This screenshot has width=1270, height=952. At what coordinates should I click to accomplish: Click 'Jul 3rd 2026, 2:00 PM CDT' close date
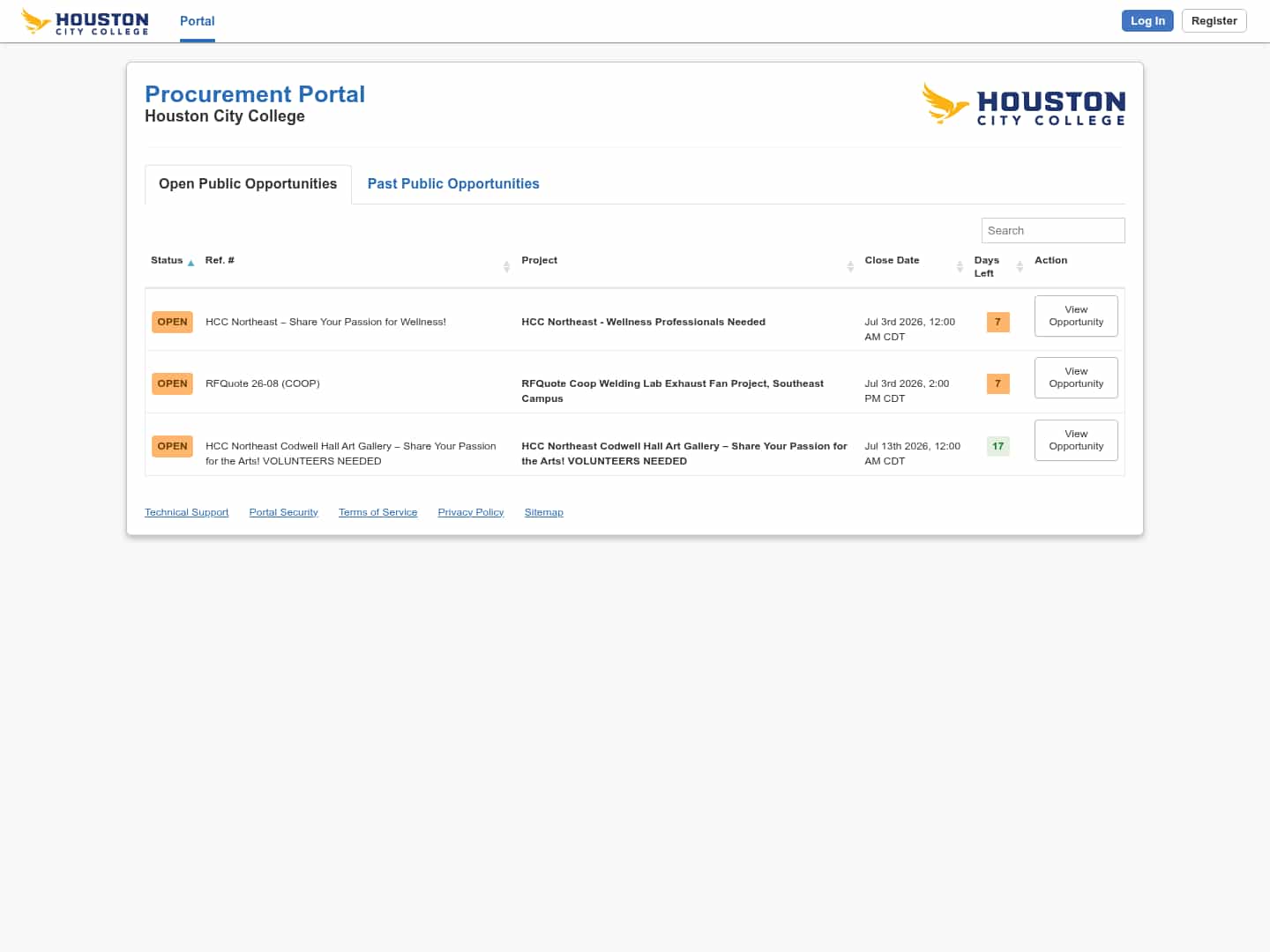[907, 390]
